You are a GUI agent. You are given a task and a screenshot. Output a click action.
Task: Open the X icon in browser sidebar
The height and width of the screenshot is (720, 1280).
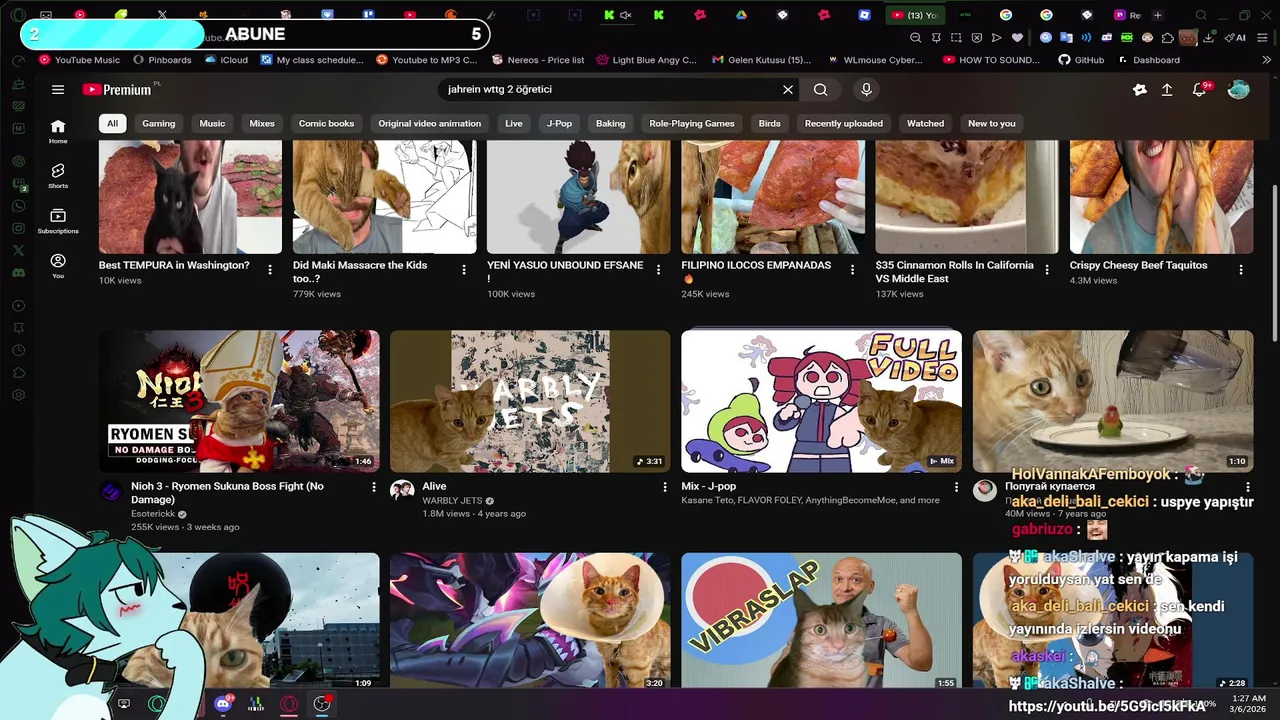pyautogui.click(x=18, y=250)
